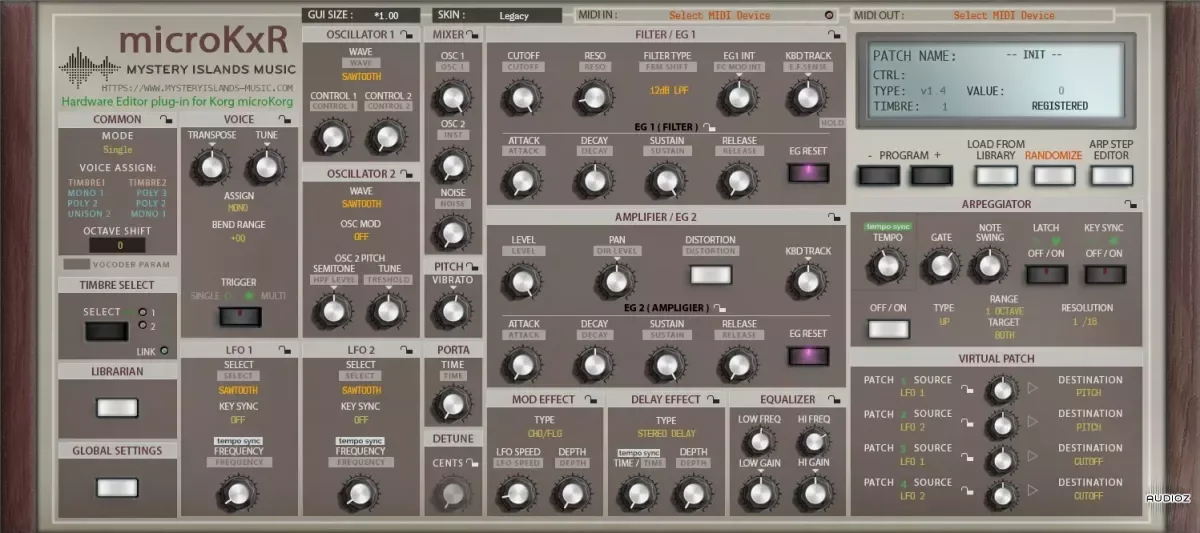Click the Mystery Islands Music waveform logo

88,68
